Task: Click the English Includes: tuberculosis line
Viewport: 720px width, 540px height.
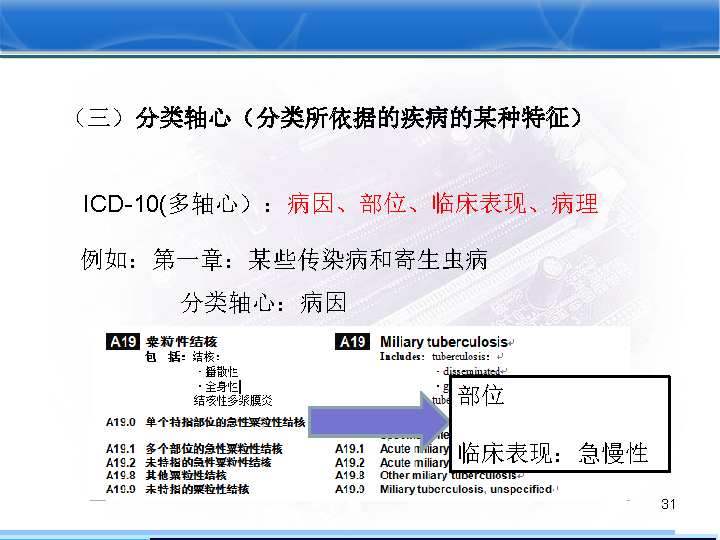Action: 440,356
